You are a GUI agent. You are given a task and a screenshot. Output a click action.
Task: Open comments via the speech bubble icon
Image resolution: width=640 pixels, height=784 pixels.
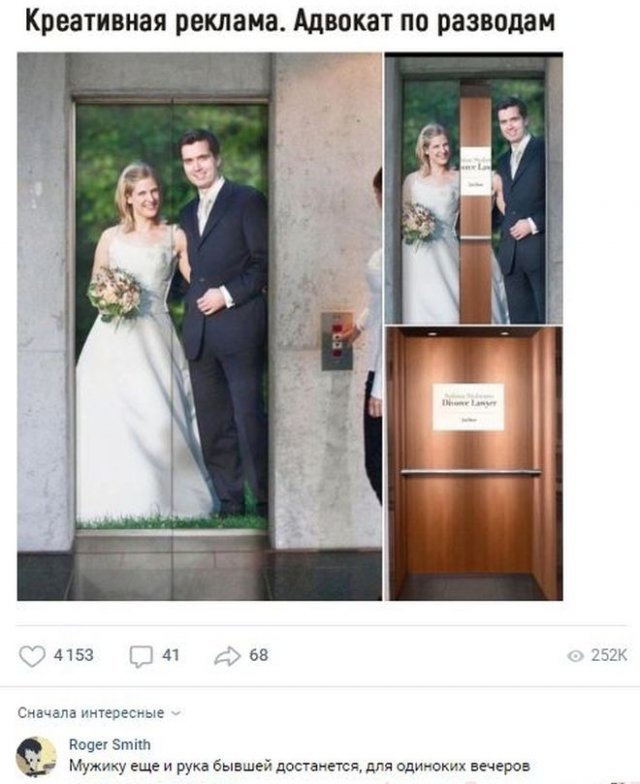141,656
